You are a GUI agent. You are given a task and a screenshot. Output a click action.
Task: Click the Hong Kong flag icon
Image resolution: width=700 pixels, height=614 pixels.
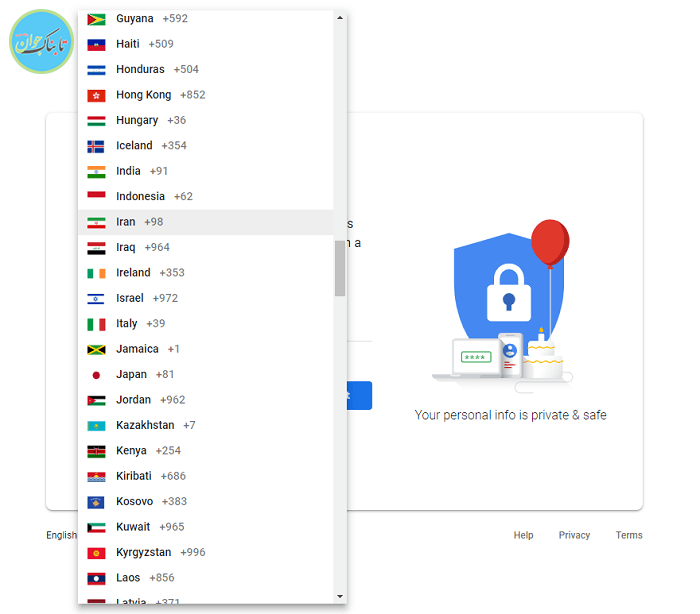(96, 96)
